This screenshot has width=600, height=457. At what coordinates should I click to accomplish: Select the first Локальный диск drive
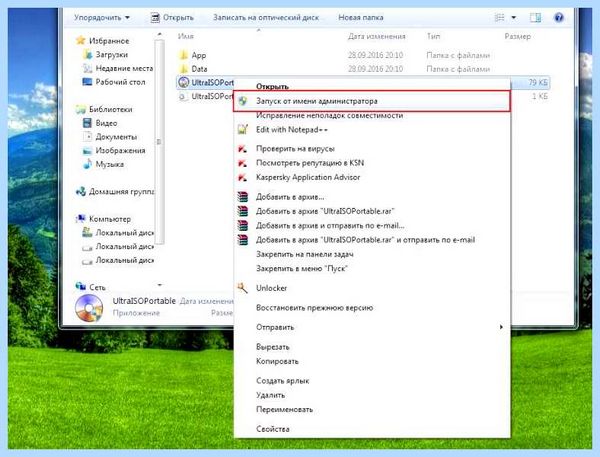pos(118,232)
